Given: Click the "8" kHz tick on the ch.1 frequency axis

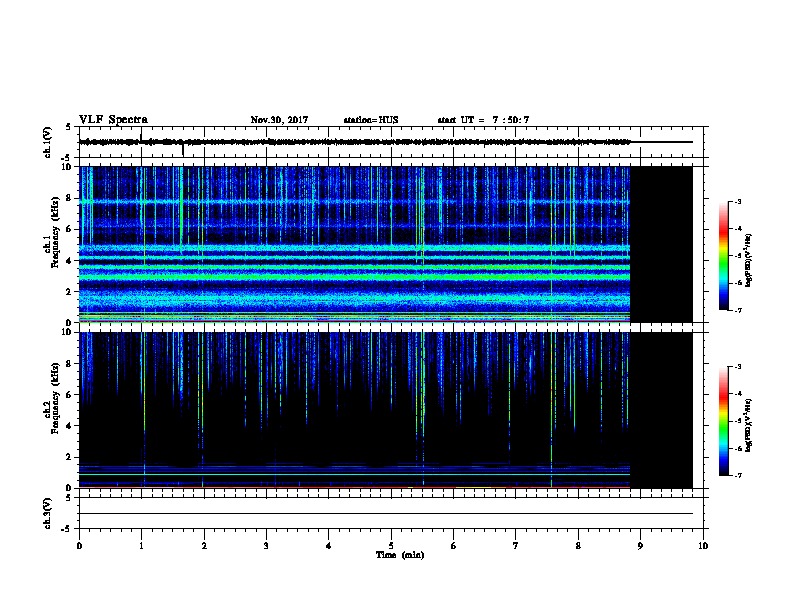Looking at the screenshot, I should [x=71, y=198].
